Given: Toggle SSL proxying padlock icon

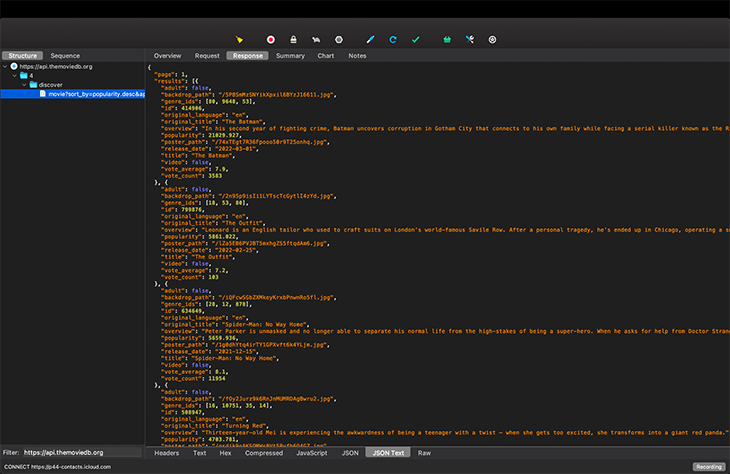Looking at the screenshot, I should pos(293,40).
